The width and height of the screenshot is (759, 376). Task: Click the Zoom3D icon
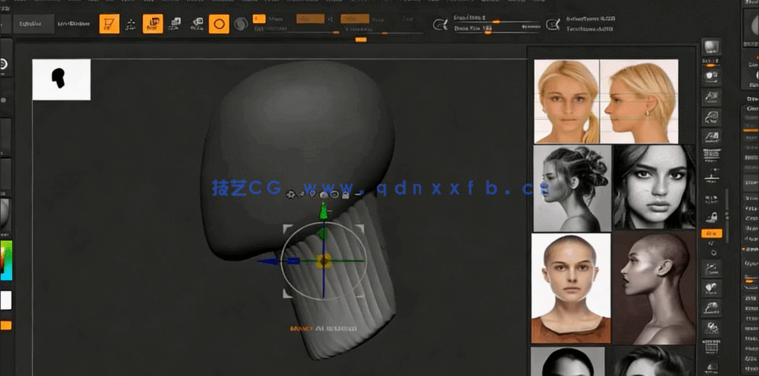pos(711,308)
